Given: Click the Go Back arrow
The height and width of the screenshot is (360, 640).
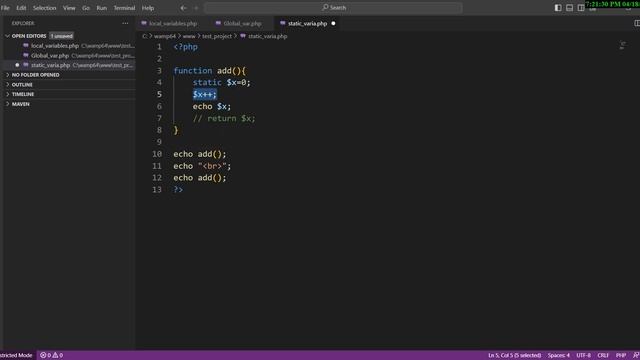Looking at the screenshot, I should [183, 8].
